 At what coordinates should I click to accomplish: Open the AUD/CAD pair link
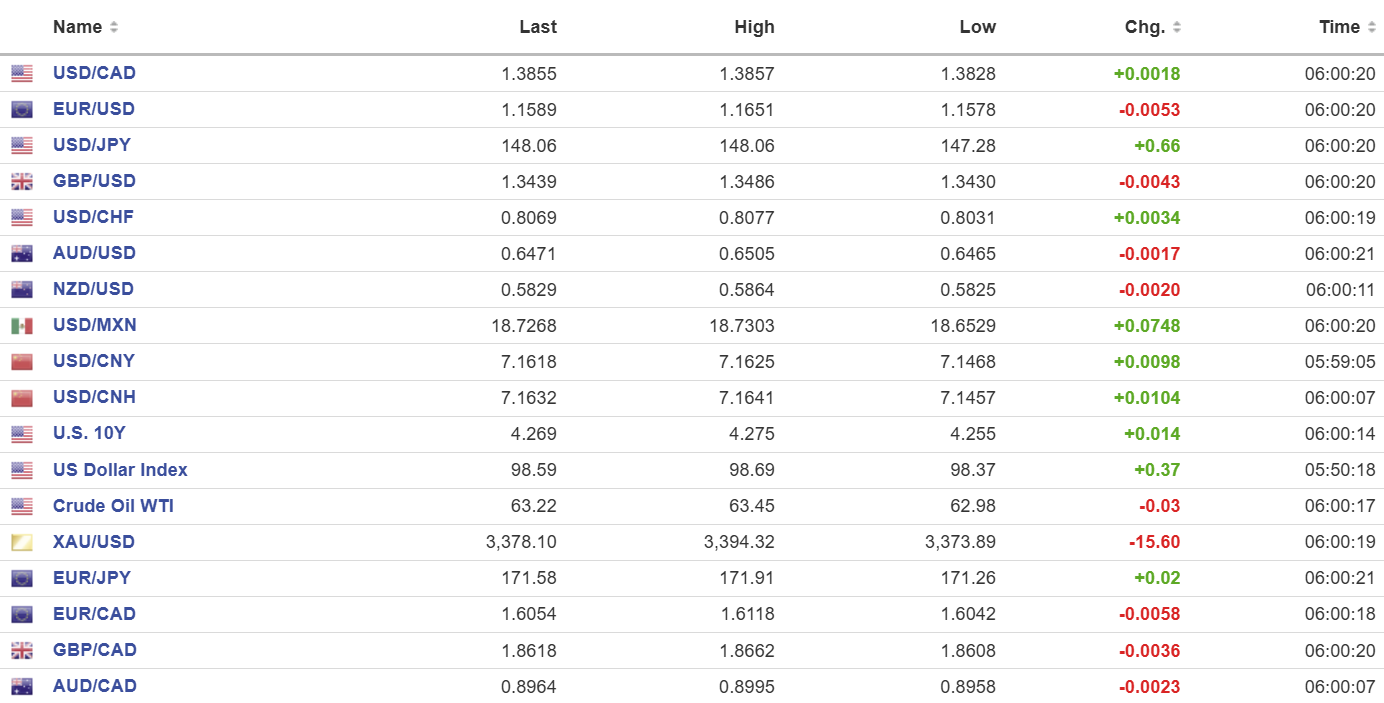click(x=95, y=686)
